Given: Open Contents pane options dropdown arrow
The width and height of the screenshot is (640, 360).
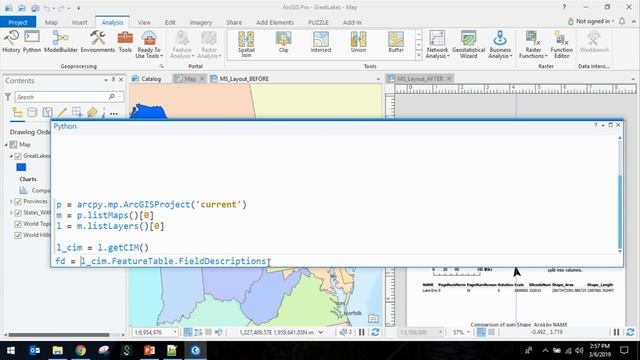Looking at the screenshot, I should pyautogui.click(x=106, y=80).
